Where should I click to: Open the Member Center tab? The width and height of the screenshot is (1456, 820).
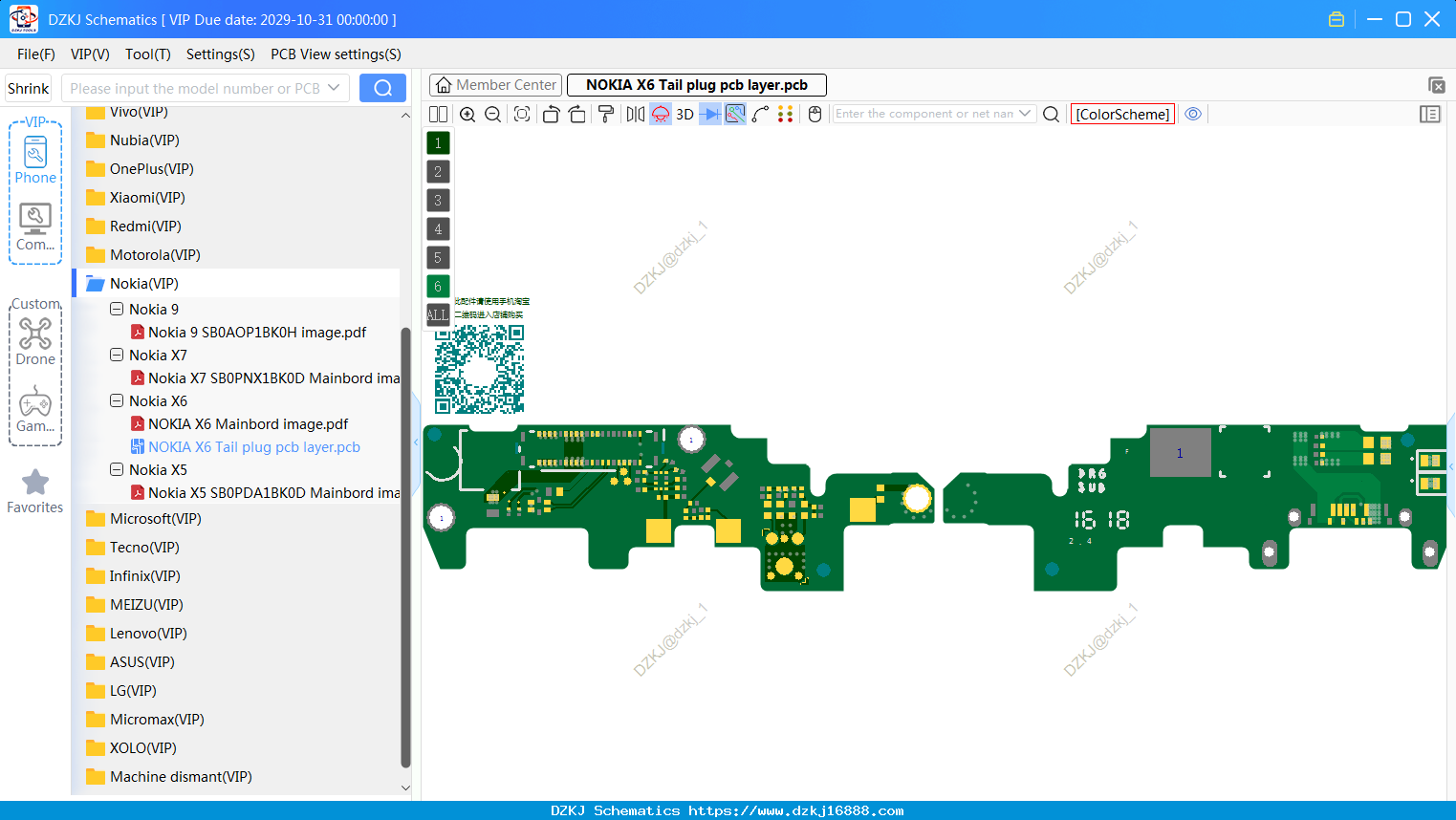[495, 85]
